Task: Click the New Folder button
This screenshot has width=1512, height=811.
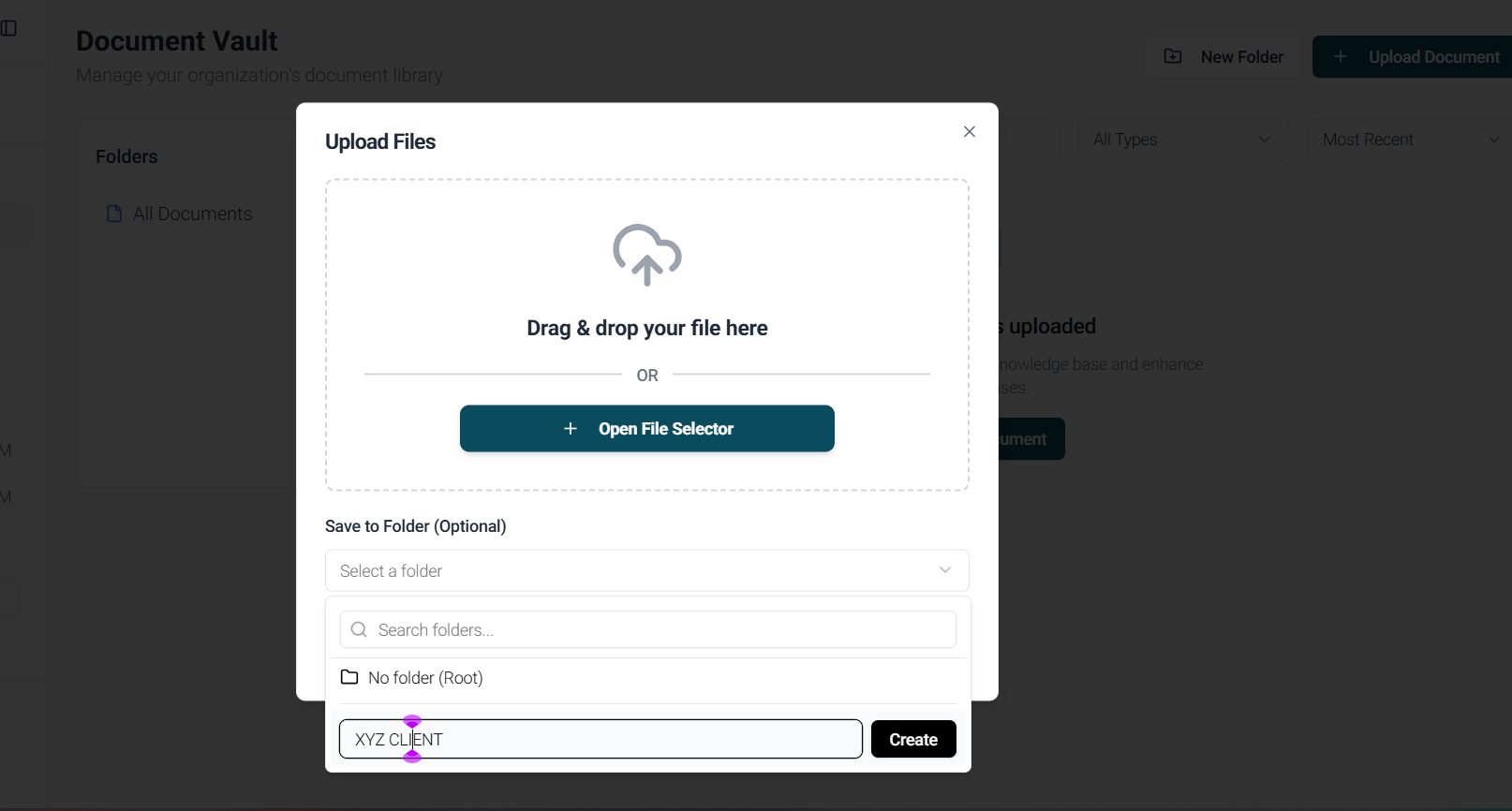Action: pyautogui.click(x=1223, y=56)
